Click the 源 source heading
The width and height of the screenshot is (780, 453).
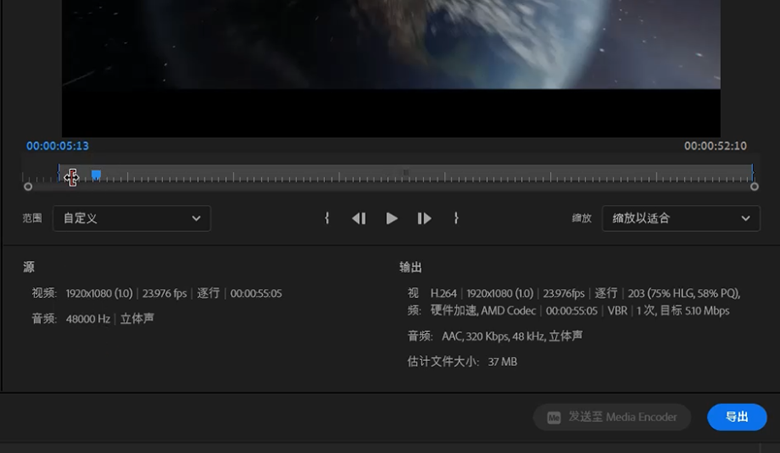29,267
